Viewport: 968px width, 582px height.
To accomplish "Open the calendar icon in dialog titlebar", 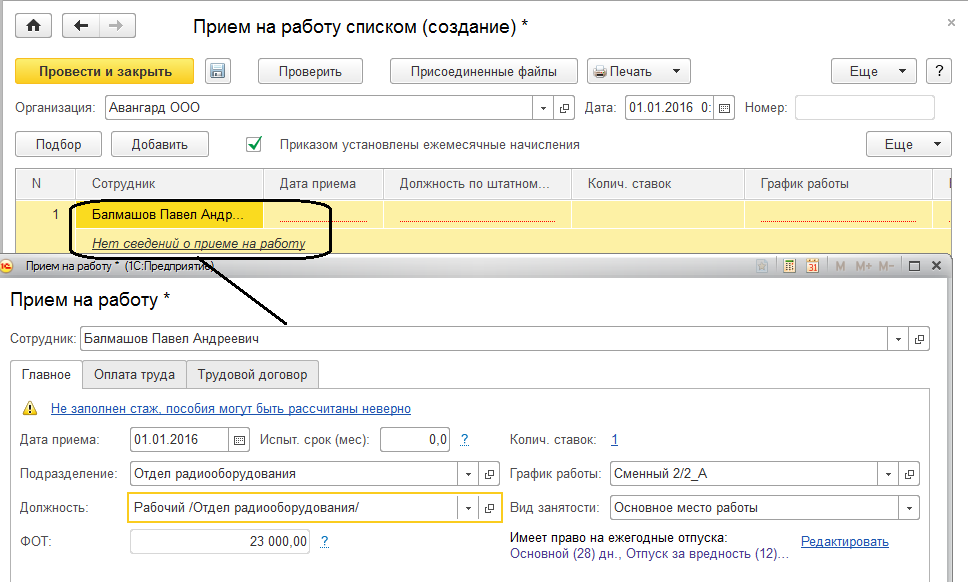I will (812, 266).
